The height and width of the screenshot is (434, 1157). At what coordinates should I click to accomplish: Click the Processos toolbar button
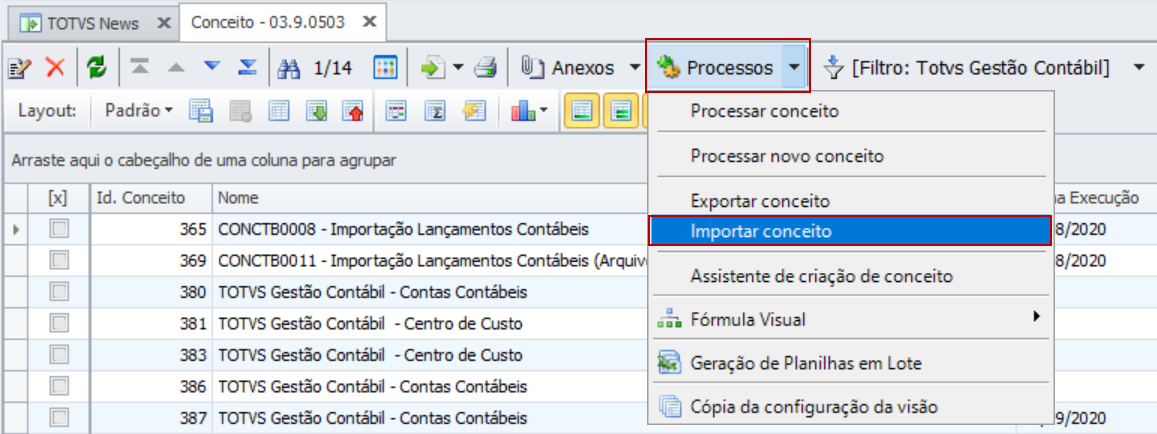716,68
